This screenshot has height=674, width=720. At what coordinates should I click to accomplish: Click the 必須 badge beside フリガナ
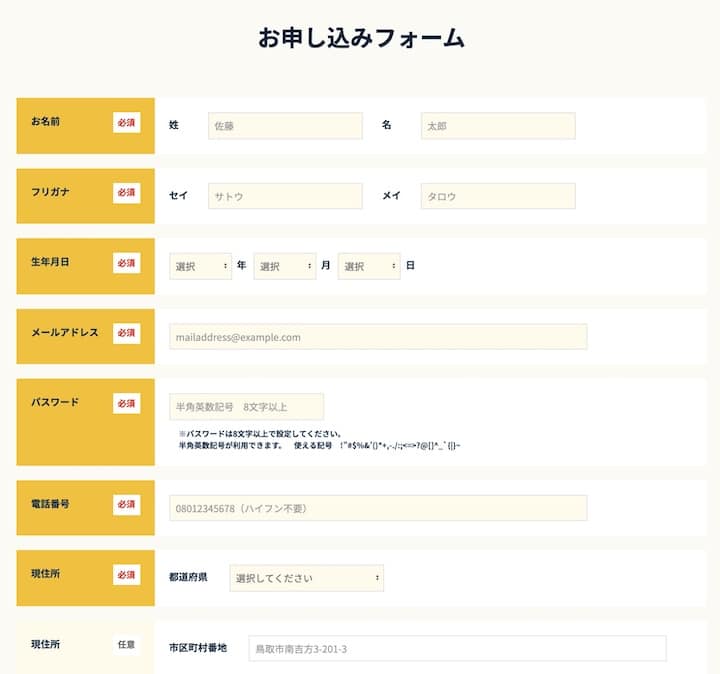[126, 192]
